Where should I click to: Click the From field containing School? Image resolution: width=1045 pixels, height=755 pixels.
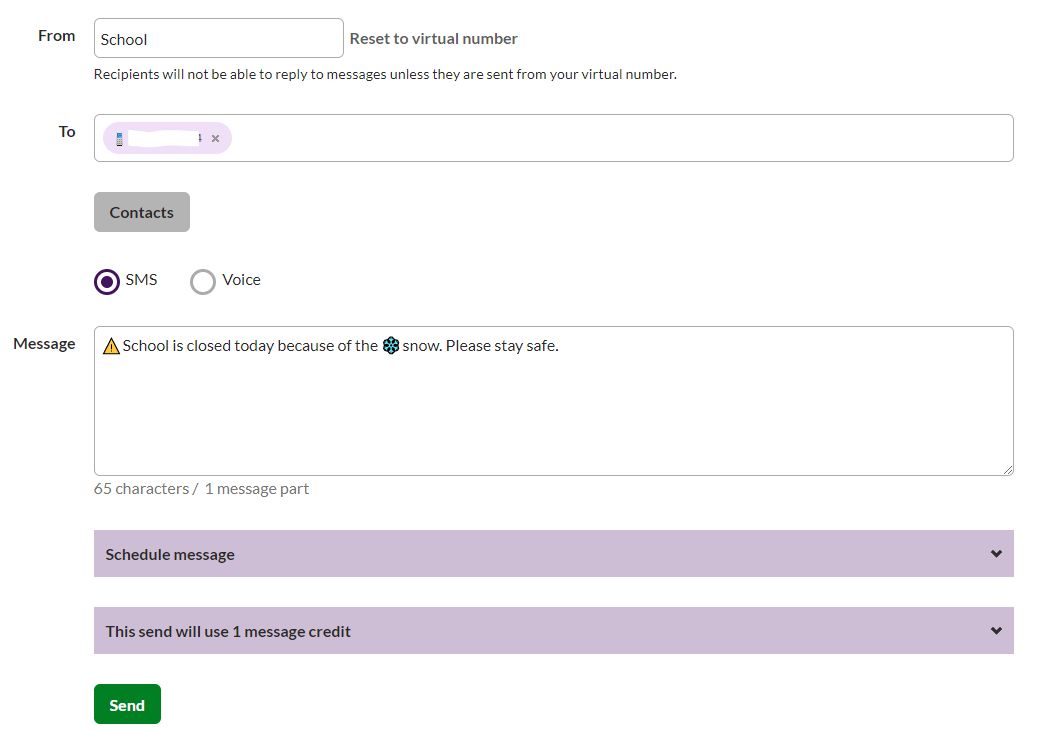[218, 39]
